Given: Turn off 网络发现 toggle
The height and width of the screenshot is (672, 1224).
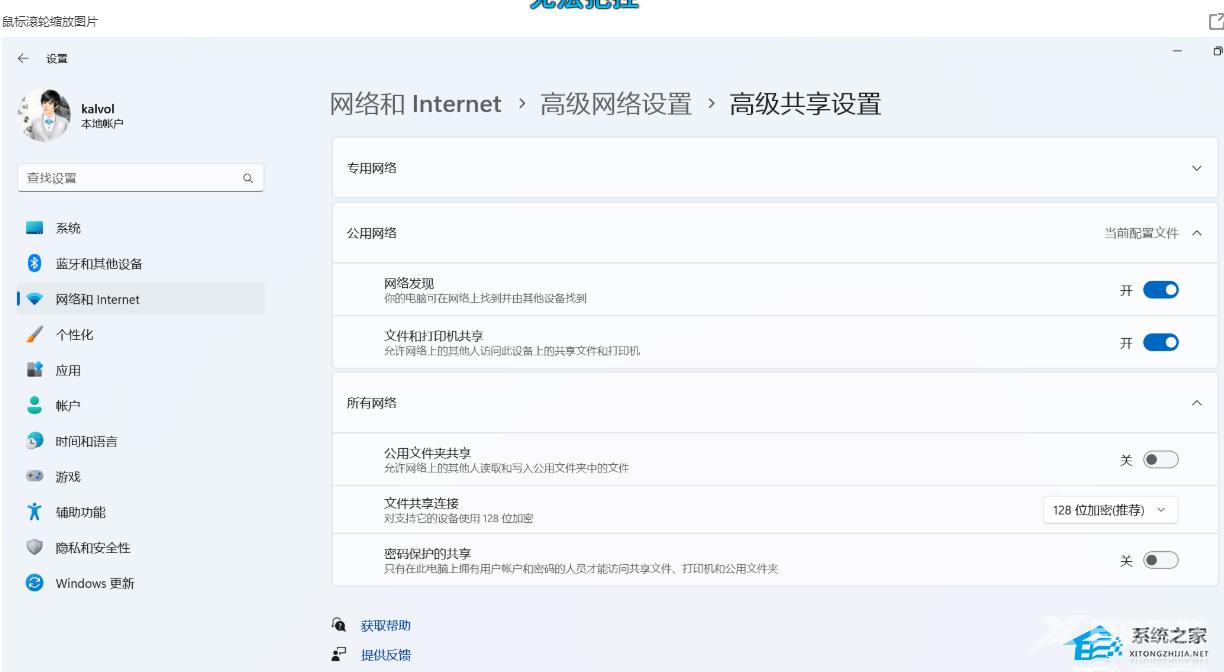Looking at the screenshot, I should 1161,290.
